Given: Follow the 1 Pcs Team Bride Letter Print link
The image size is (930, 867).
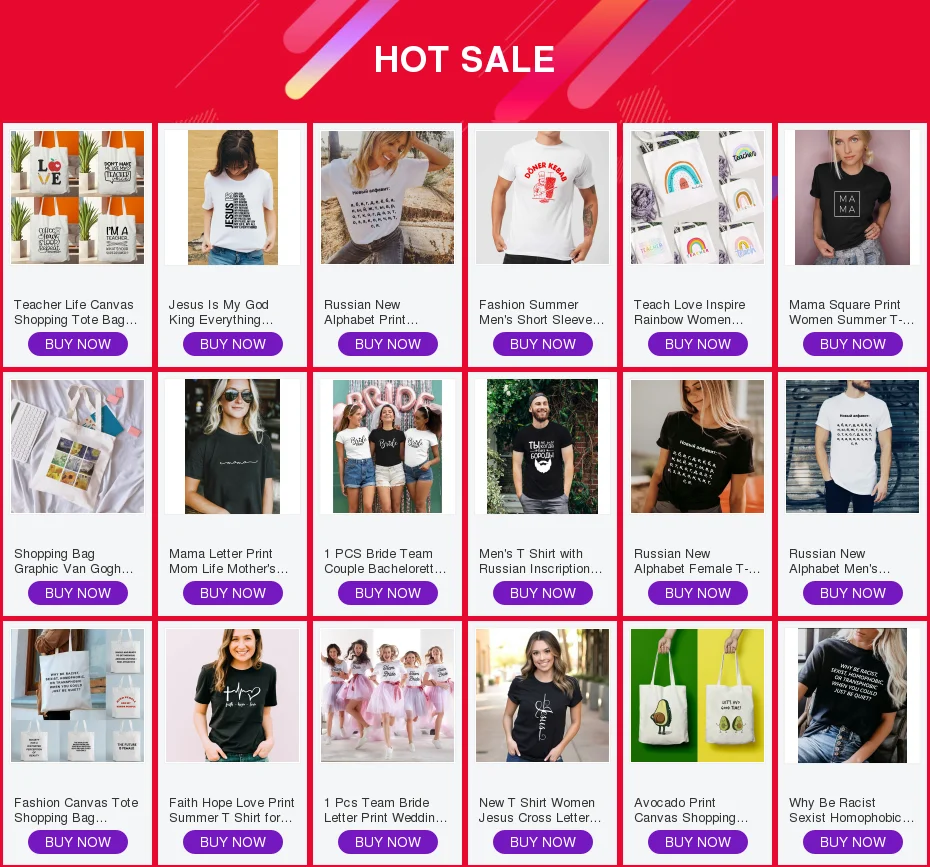Looking at the screenshot, I should click(x=386, y=810).
